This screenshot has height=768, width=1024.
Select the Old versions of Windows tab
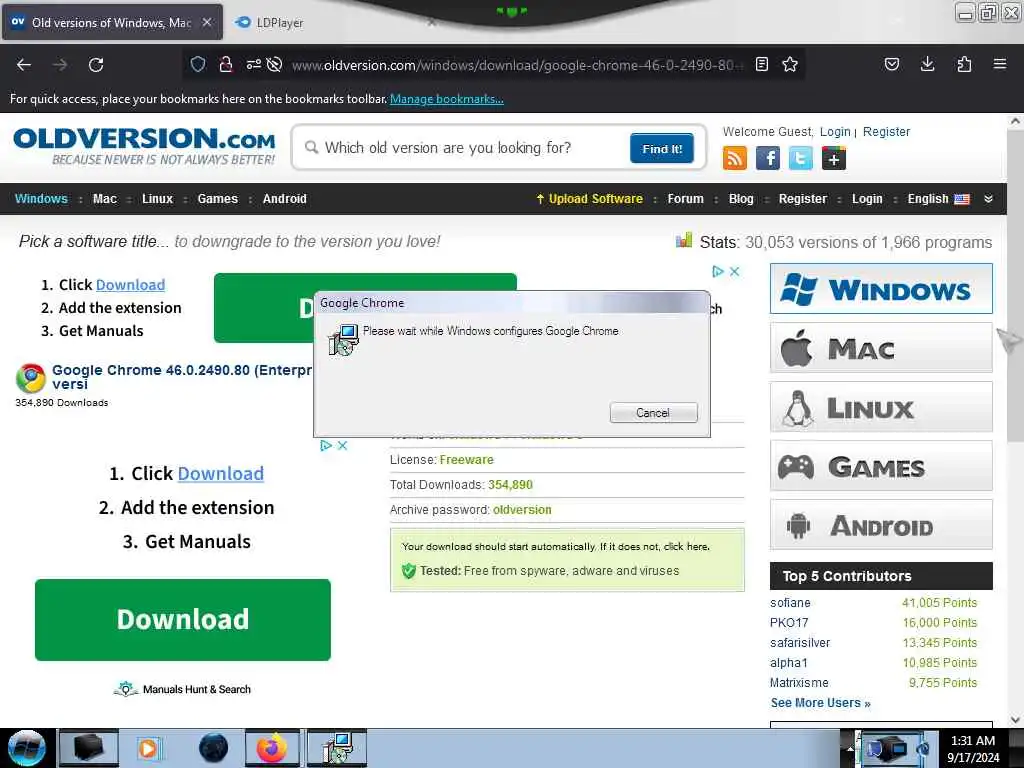[112, 22]
